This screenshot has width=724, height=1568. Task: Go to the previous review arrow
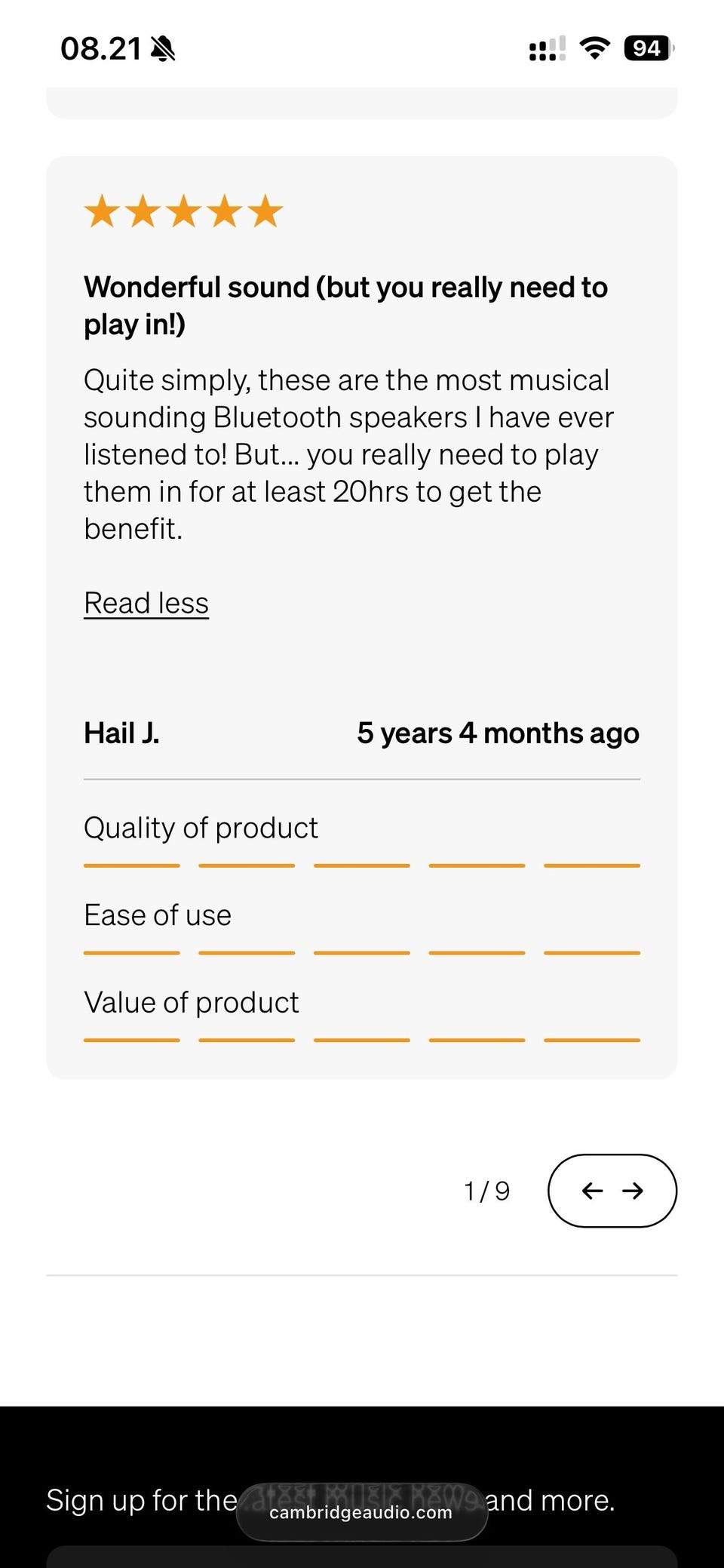[x=593, y=1191]
